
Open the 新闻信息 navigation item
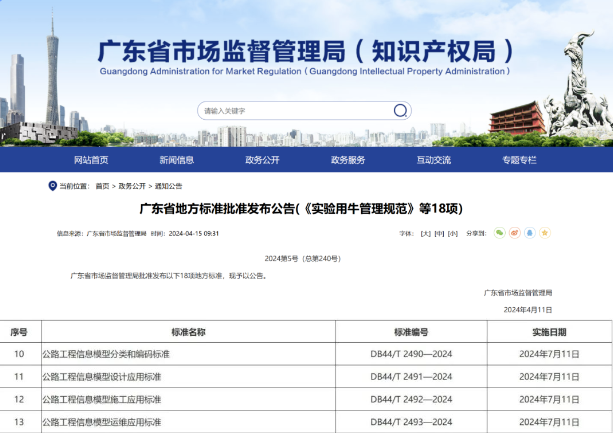pos(177,160)
